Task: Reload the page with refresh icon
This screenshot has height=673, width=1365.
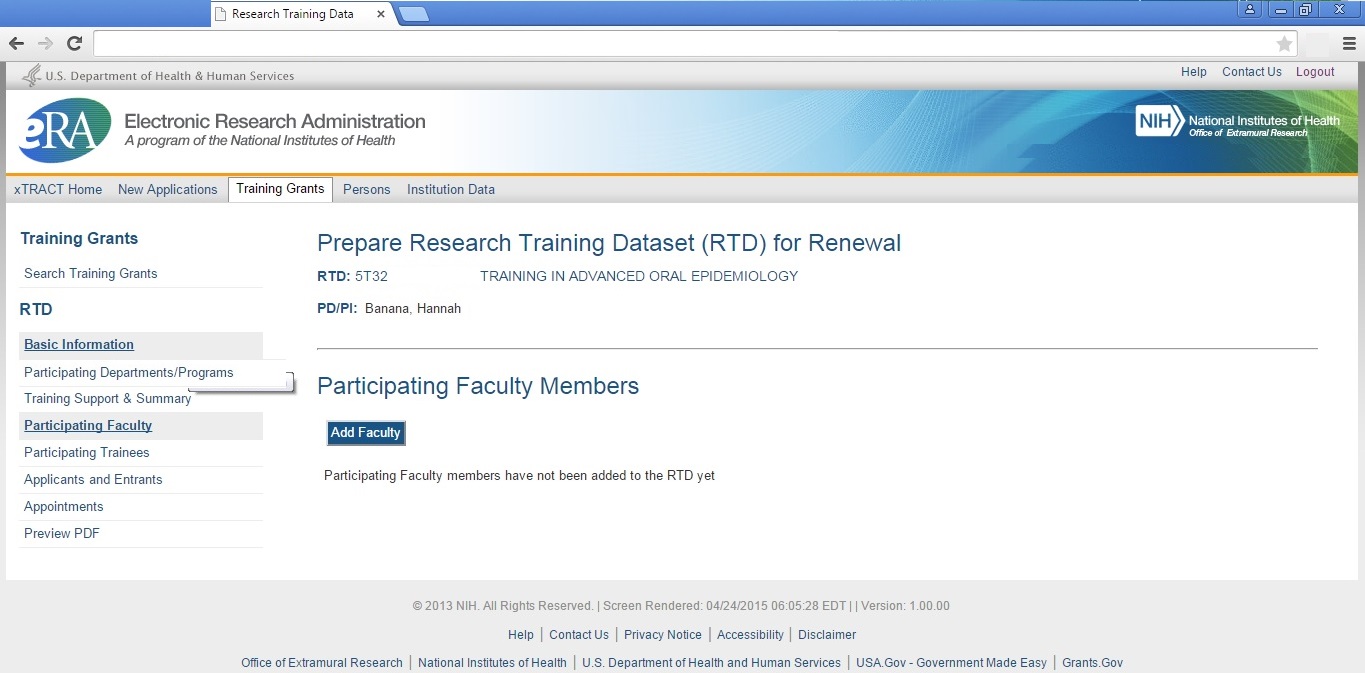Action: point(74,43)
